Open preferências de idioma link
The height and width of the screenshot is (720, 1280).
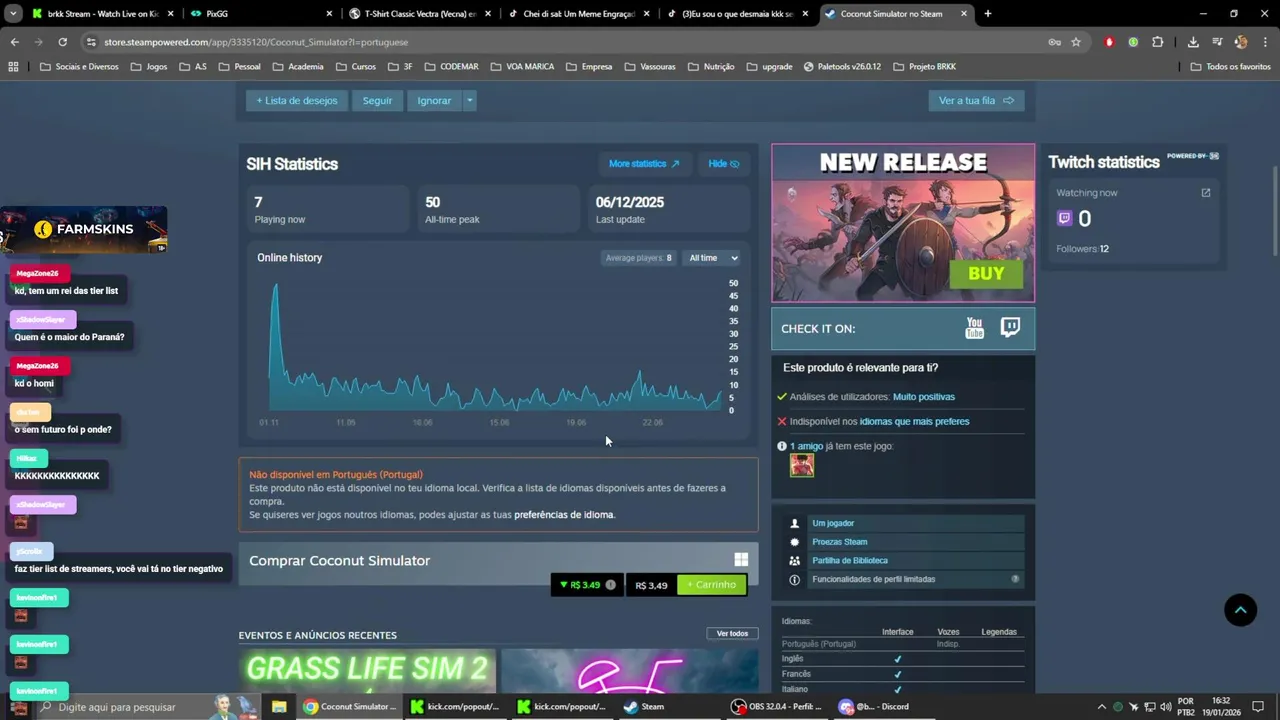[564, 514]
